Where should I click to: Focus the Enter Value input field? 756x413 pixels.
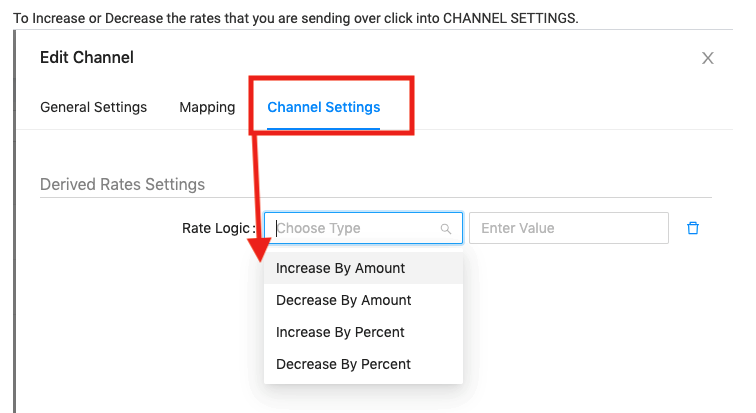[569, 228]
